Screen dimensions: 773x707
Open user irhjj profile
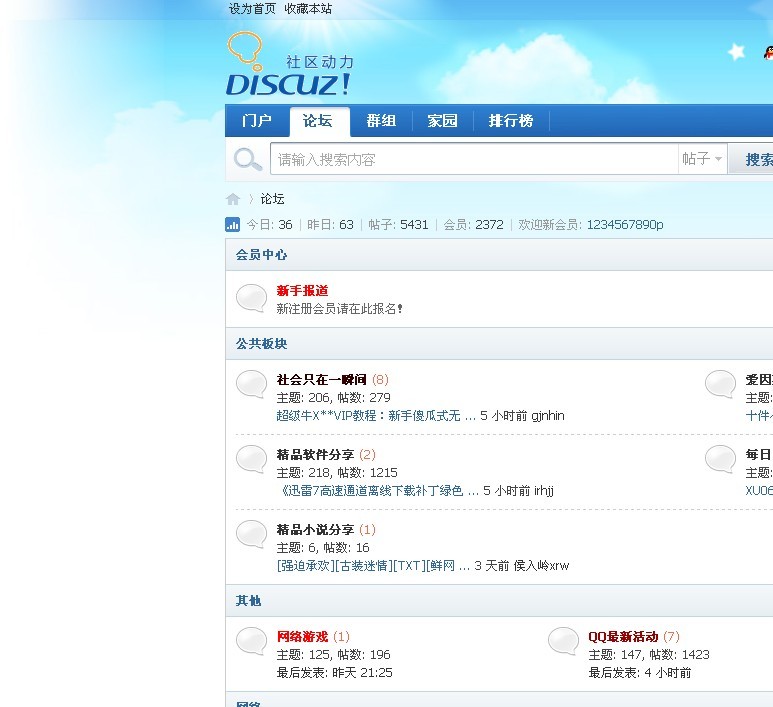(544, 491)
